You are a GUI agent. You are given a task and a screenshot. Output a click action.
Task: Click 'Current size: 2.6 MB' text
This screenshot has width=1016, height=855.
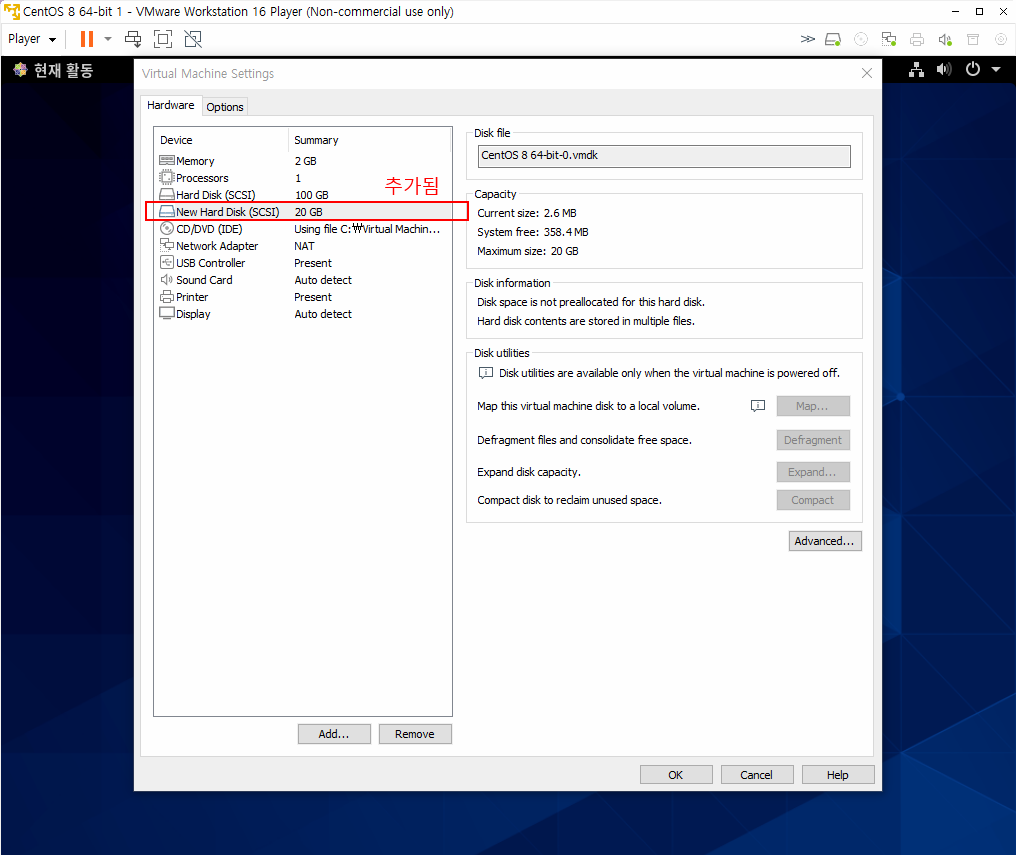pyautogui.click(x=526, y=213)
